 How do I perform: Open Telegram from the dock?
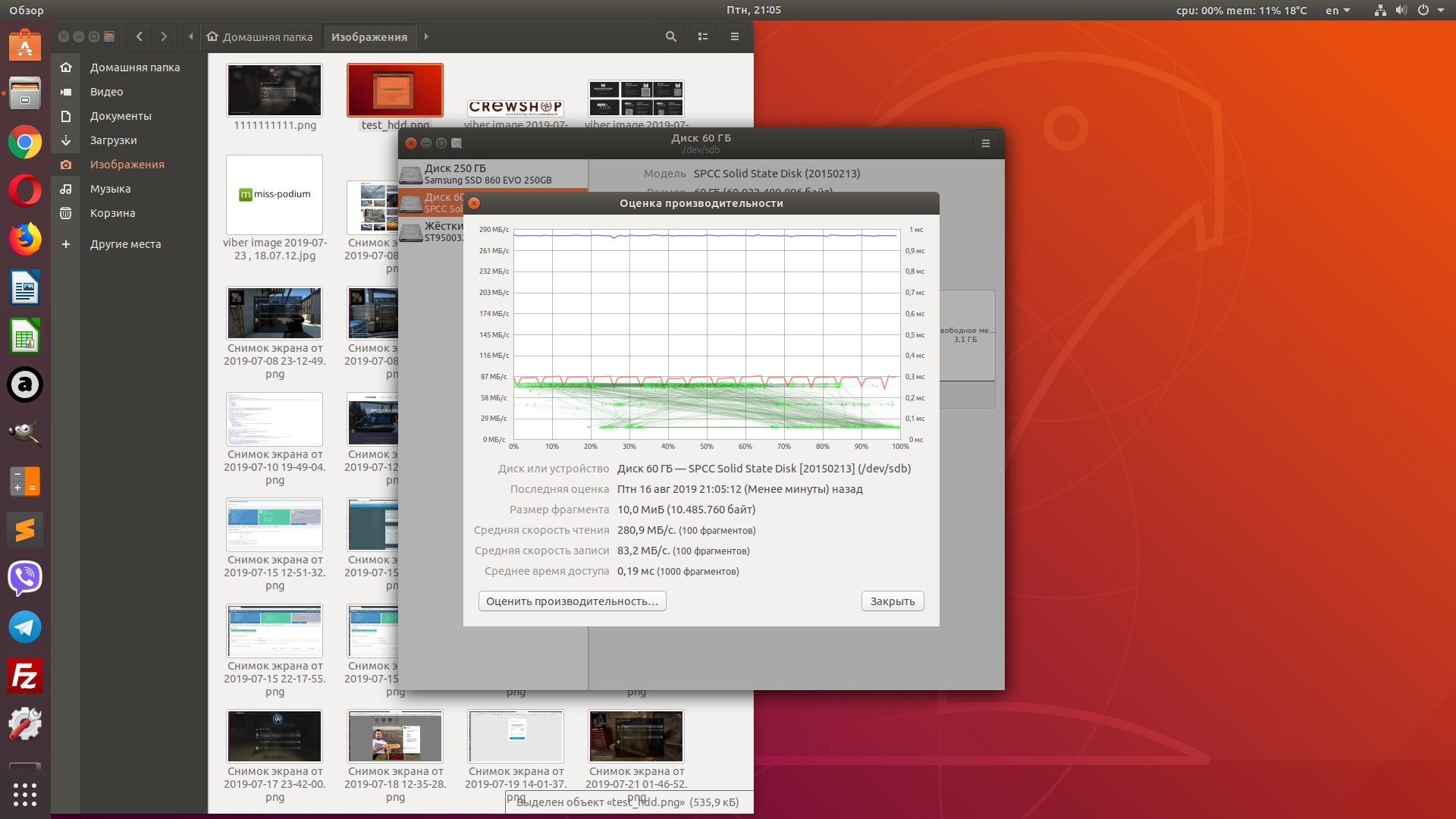coord(25,627)
